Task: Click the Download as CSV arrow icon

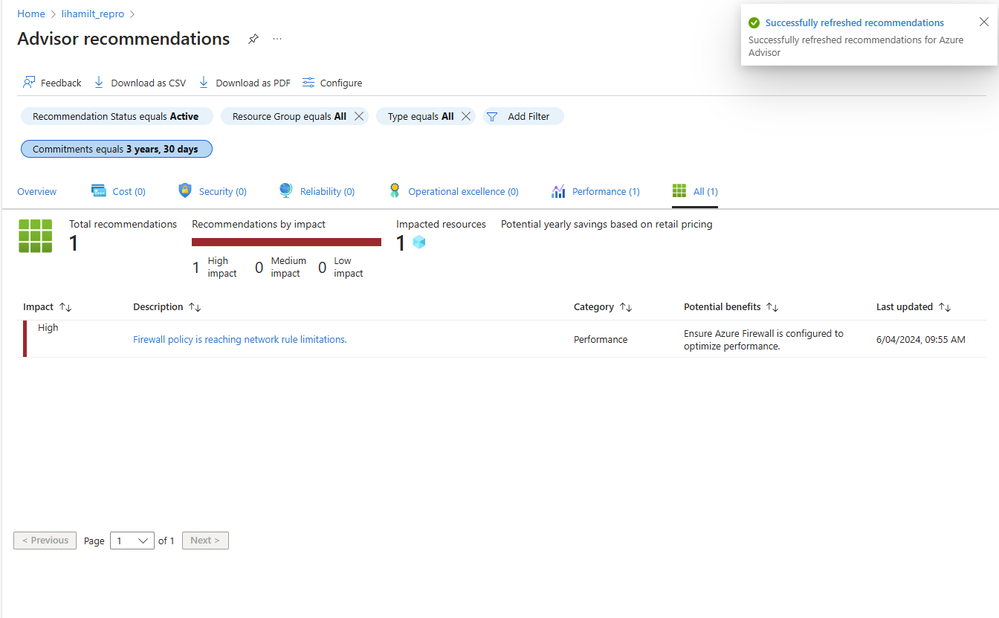Action: click(99, 82)
